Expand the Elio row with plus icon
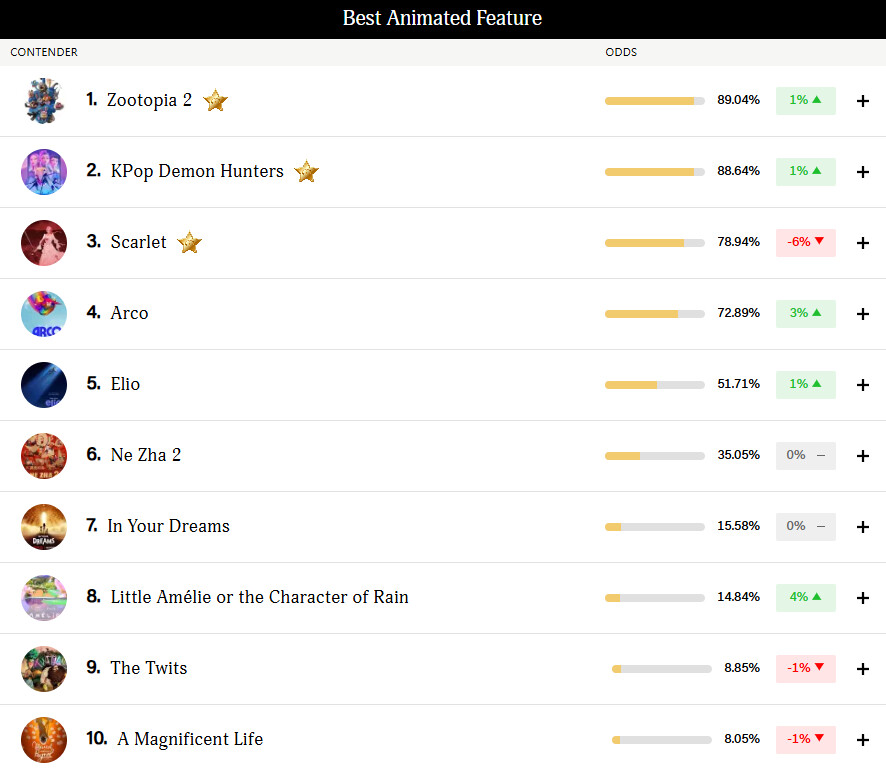 (x=863, y=385)
